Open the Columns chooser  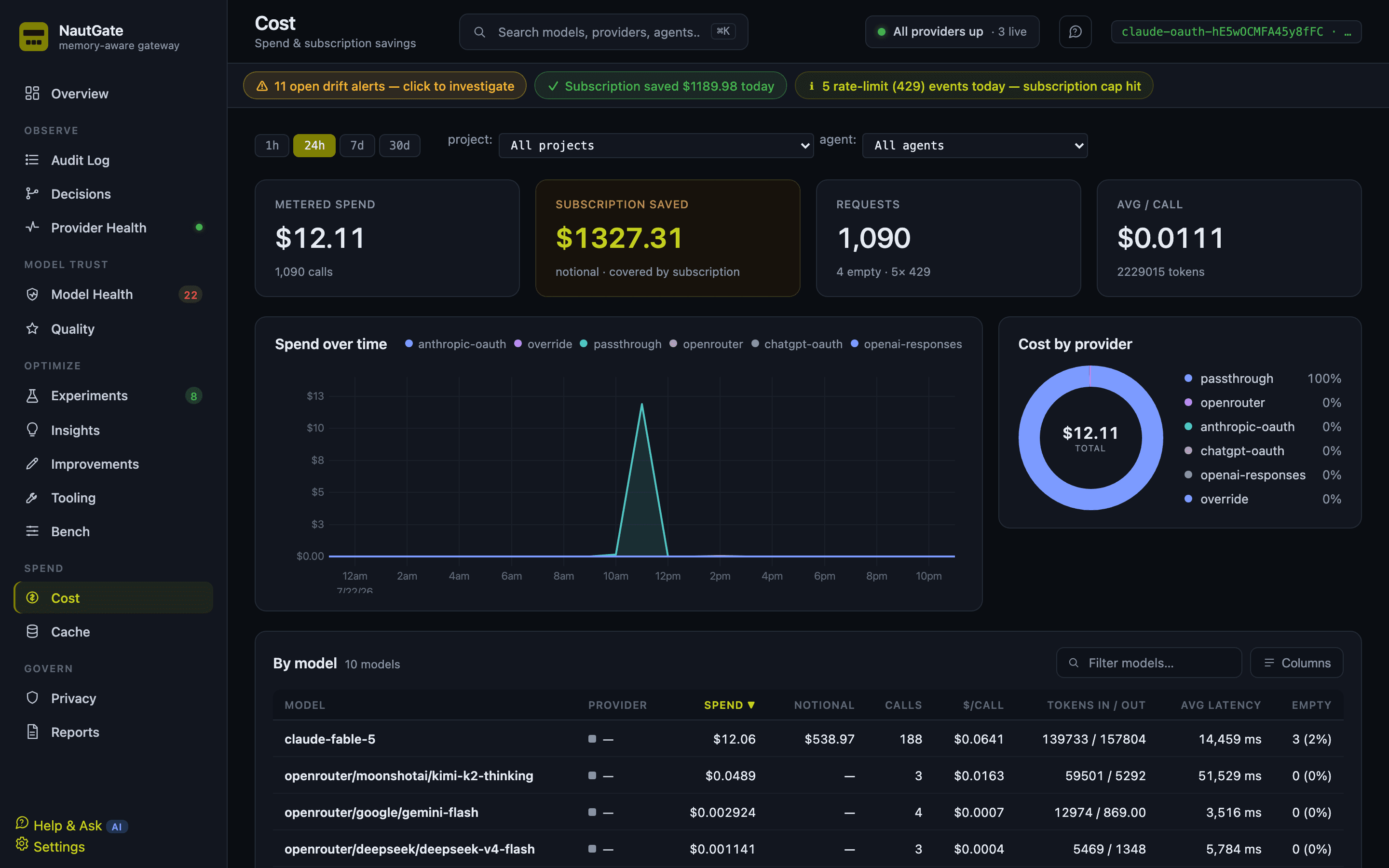coord(1296,663)
